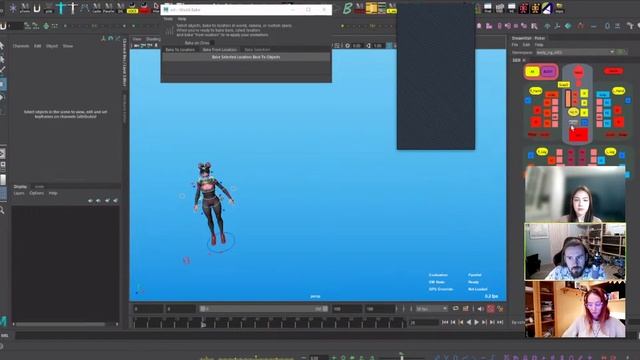Image resolution: width=640 pixels, height=360 pixels.
Task: Click the Maya logo icon bottom-left
Action: pyautogui.click(x=3, y=322)
